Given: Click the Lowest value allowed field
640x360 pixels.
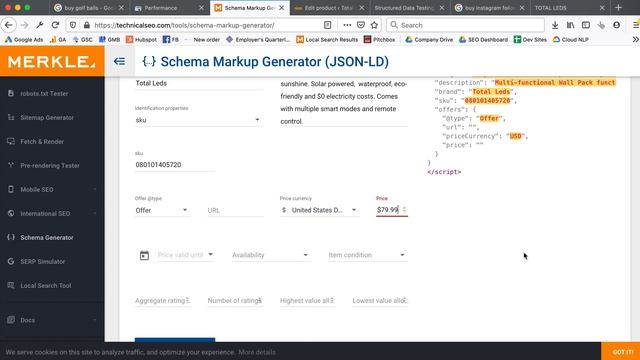Looking at the screenshot, I should pyautogui.click(x=380, y=300).
